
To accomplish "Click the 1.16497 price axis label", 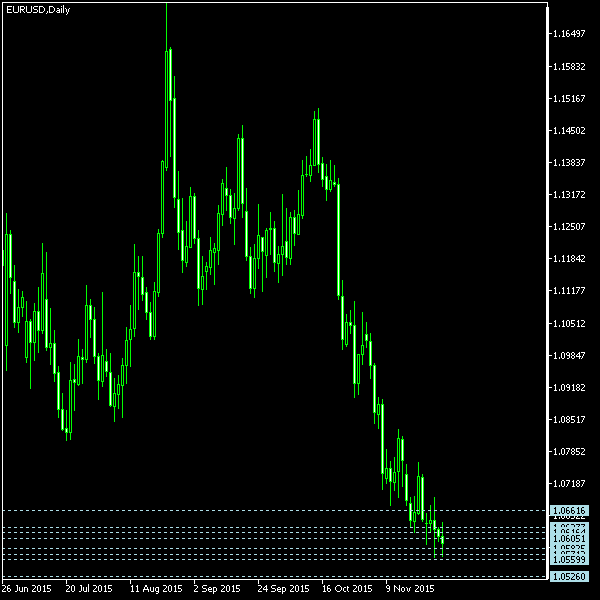I will 569,34.
